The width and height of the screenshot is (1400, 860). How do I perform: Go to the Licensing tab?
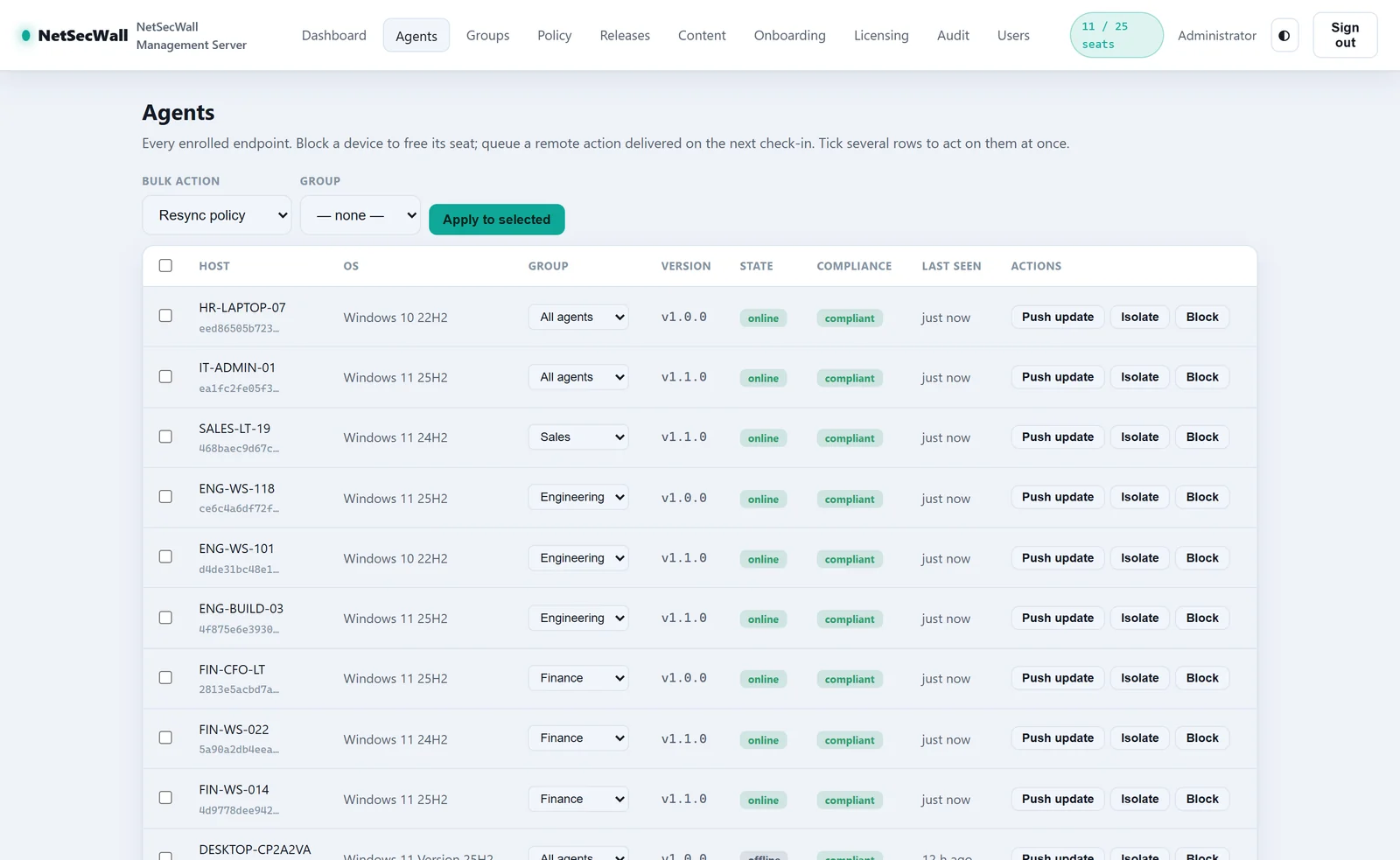click(x=881, y=36)
